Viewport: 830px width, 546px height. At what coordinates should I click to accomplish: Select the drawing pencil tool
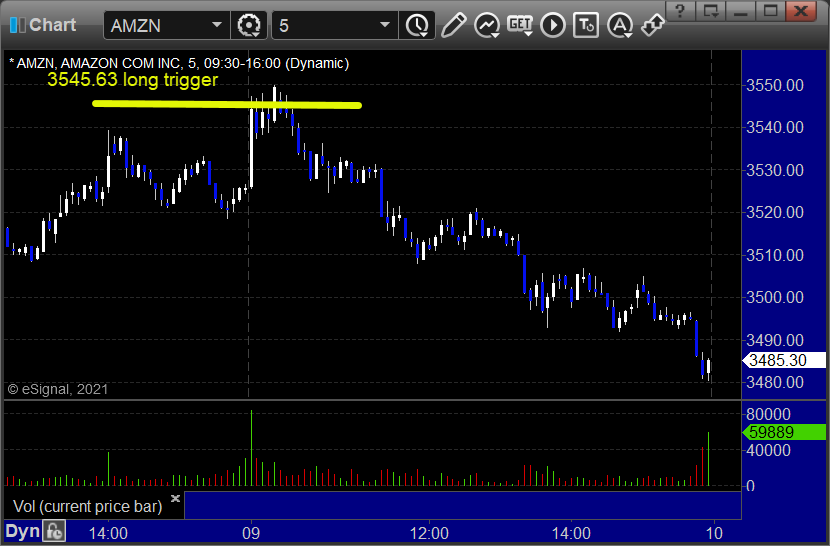coord(454,25)
